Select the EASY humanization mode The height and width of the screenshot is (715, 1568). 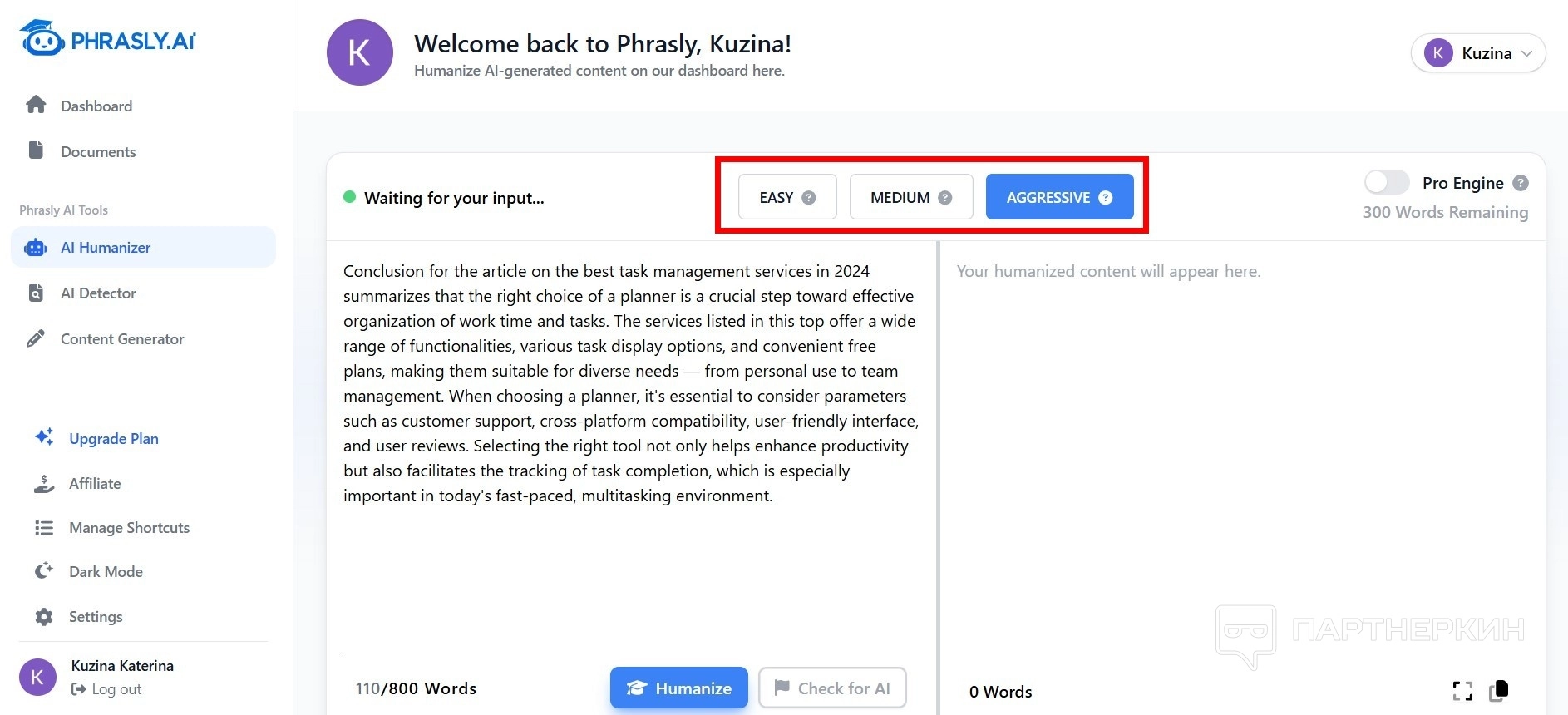[777, 198]
